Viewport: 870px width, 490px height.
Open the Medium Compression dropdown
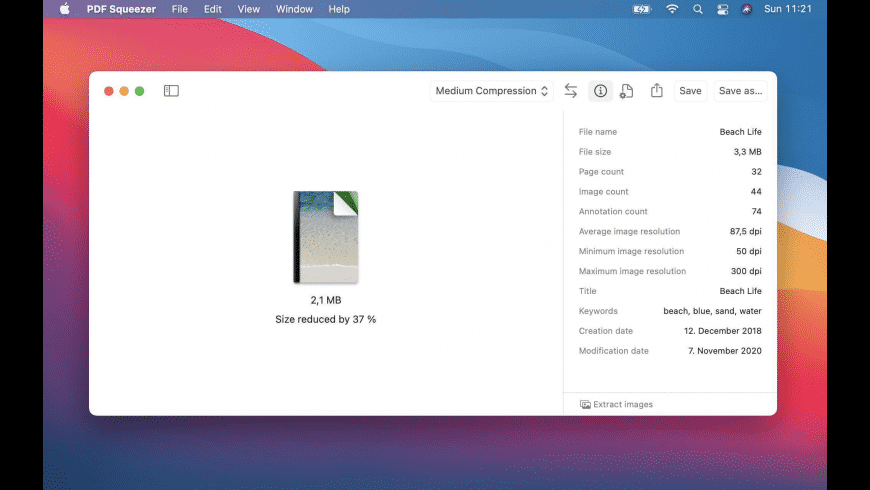coord(492,91)
